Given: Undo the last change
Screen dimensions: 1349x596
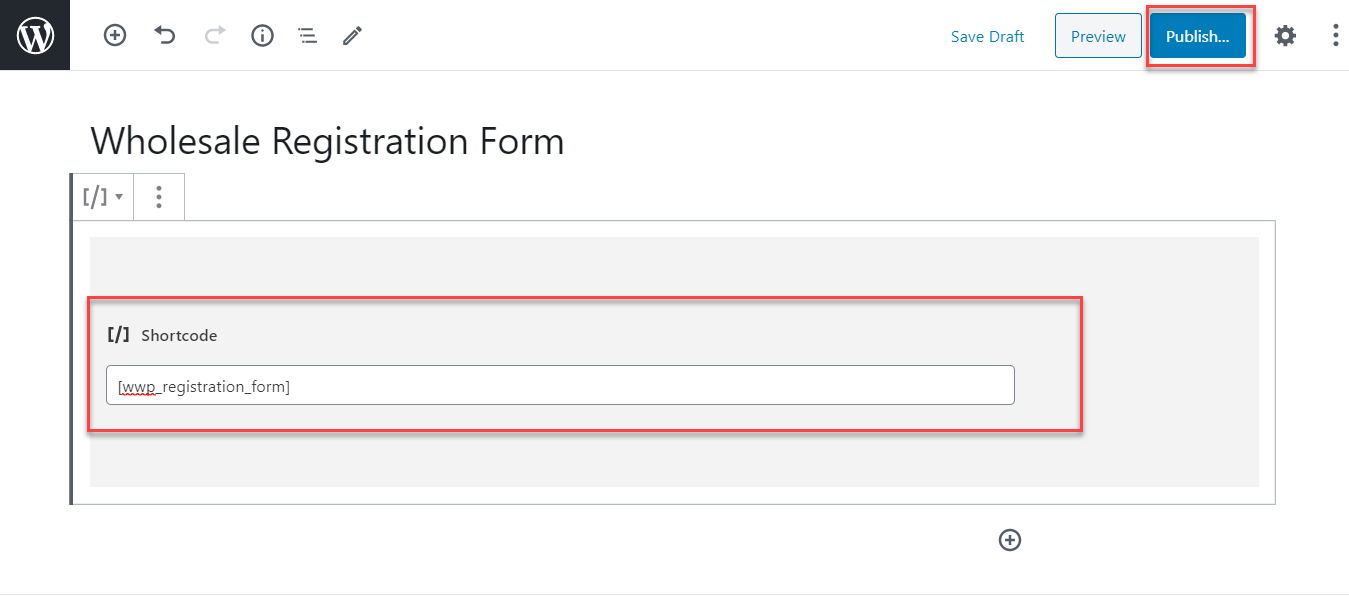Looking at the screenshot, I should pyautogui.click(x=165, y=36).
